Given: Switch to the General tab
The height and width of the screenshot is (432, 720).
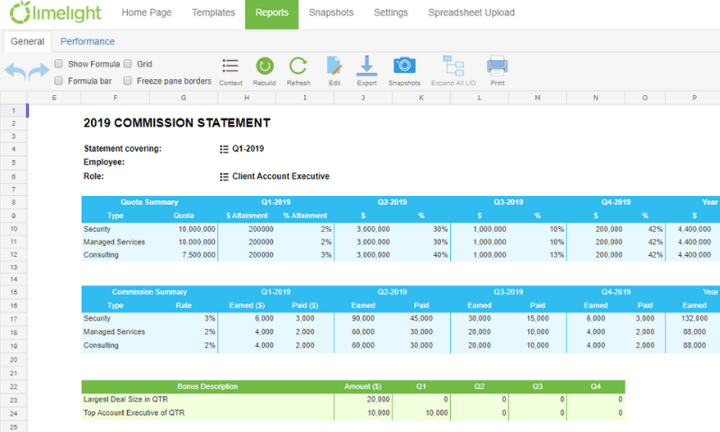Looking at the screenshot, I should (28, 41).
